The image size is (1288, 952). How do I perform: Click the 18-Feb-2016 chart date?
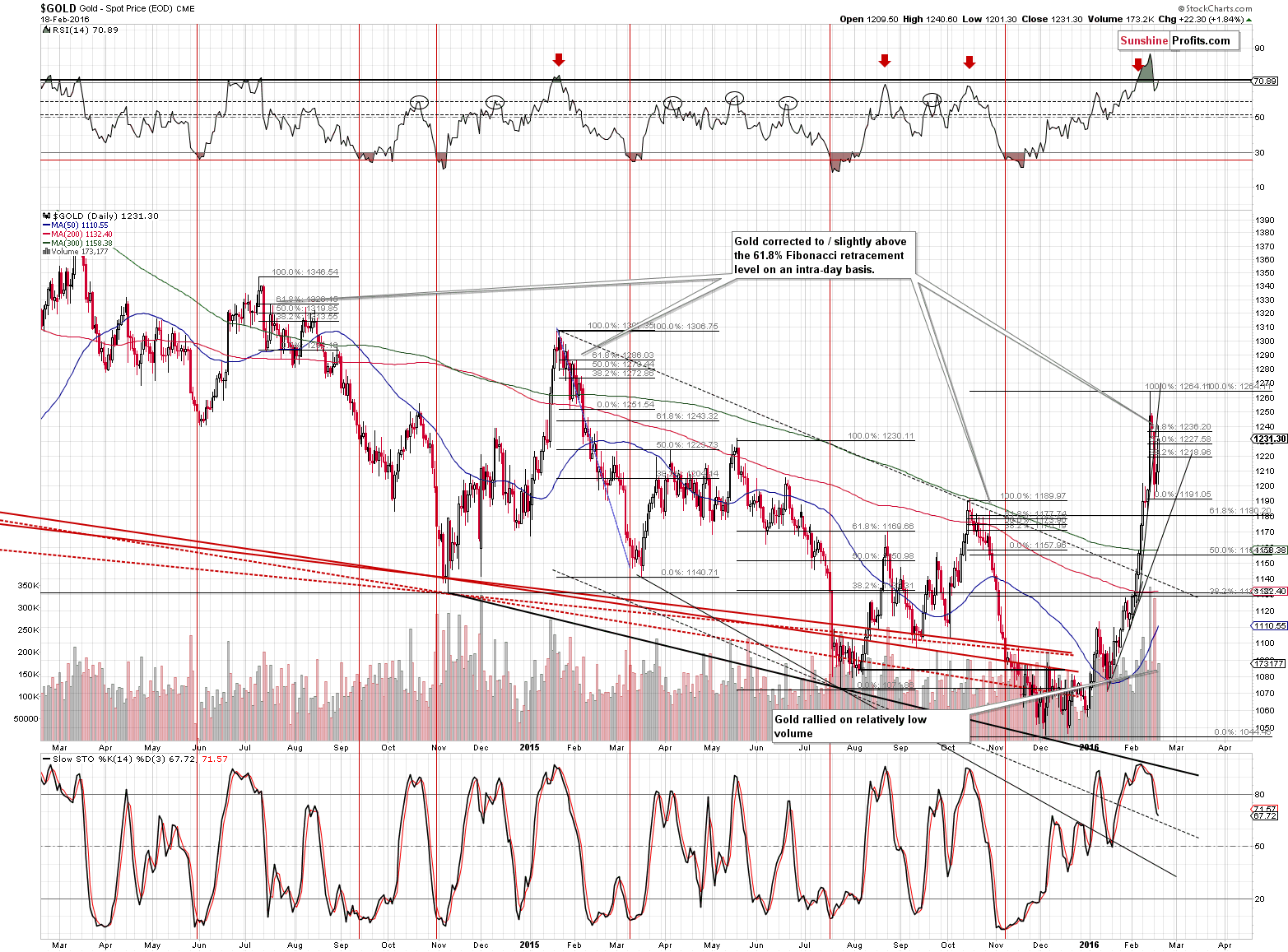point(64,19)
